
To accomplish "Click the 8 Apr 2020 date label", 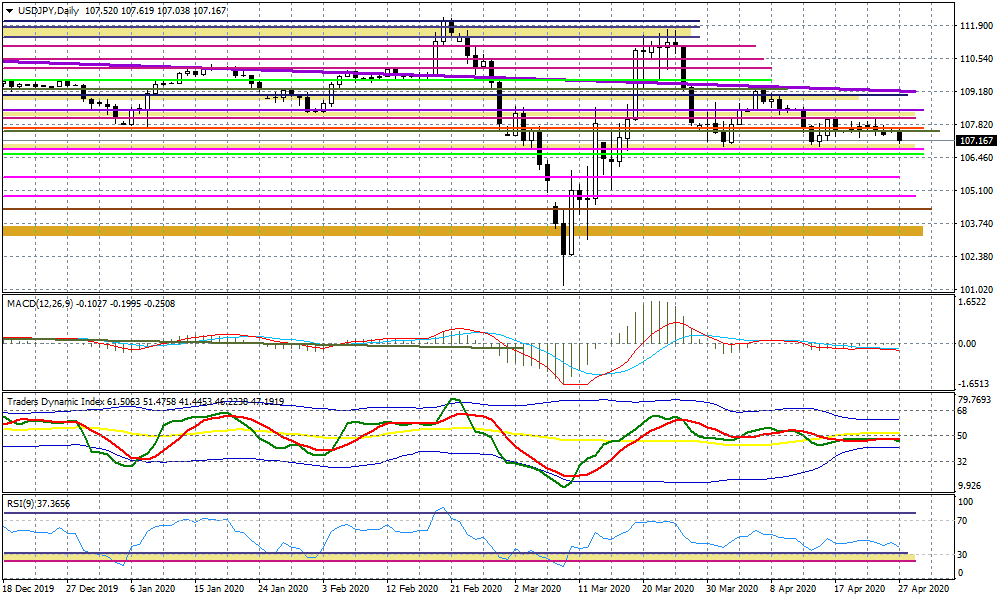I will coord(793,589).
